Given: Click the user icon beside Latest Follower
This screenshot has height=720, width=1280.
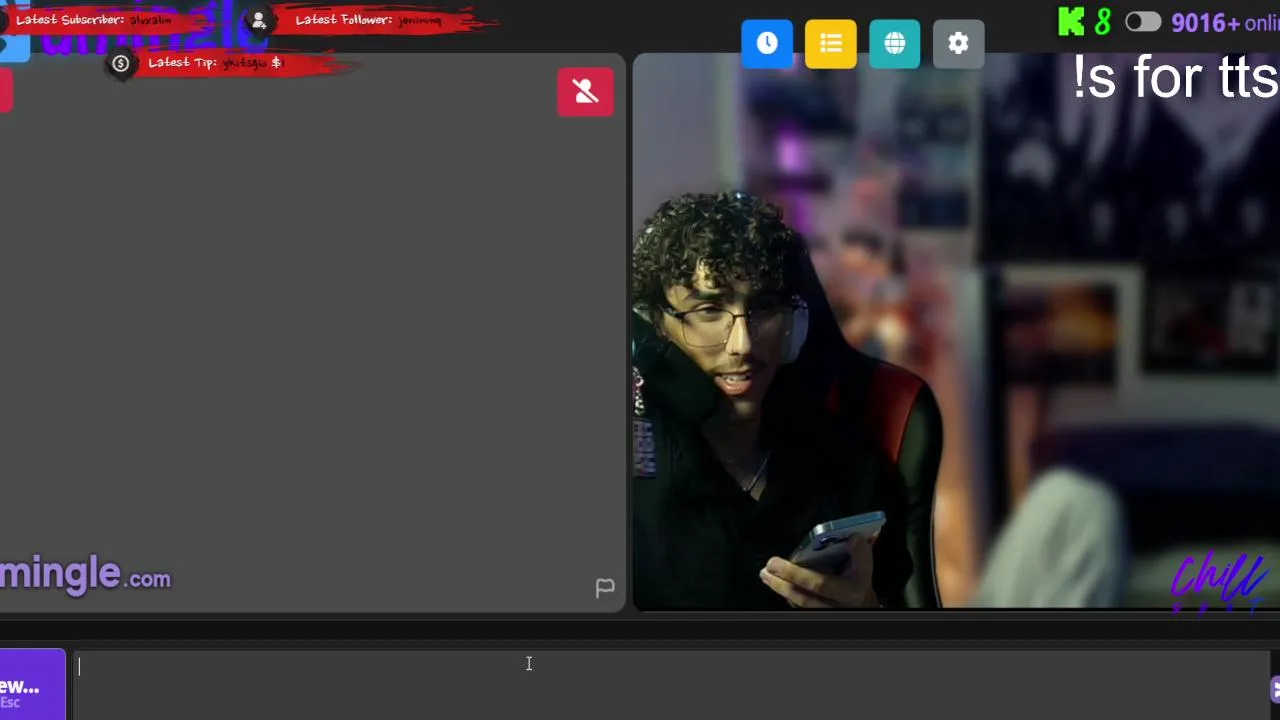Looking at the screenshot, I should tap(259, 20).
